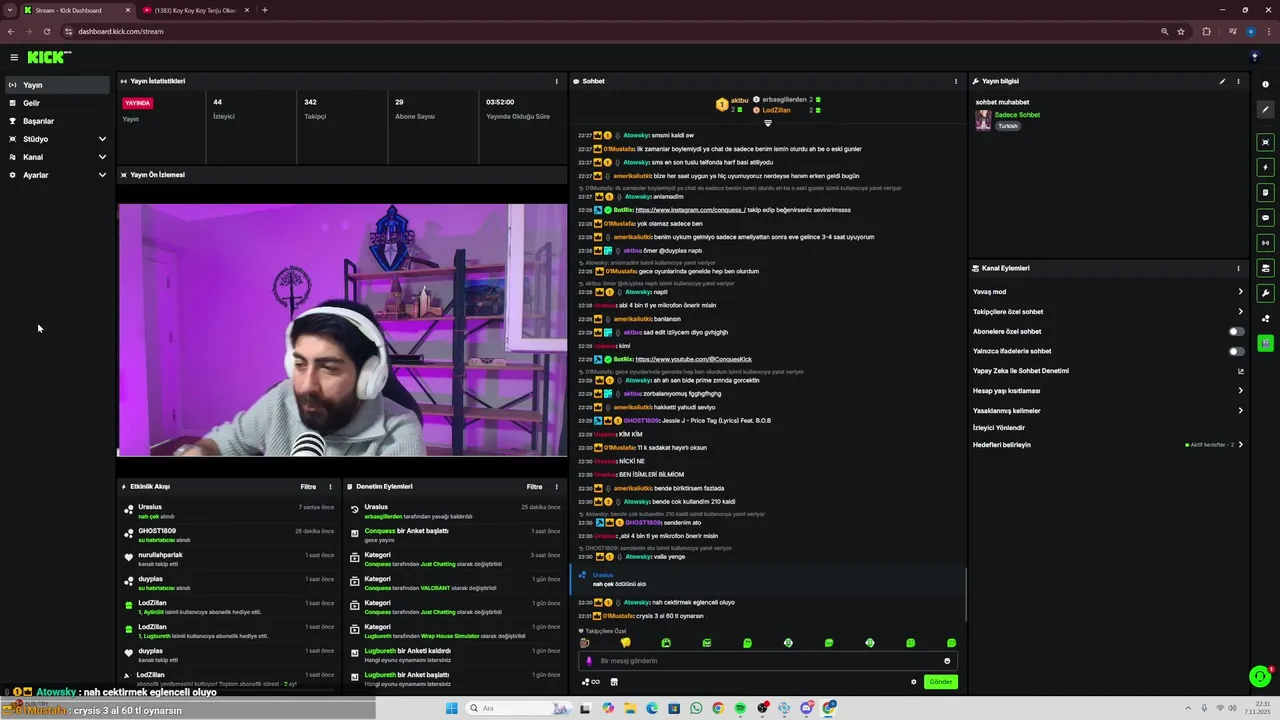
Task: Open Filtre in Etkinlik Akışı panel
Action: [308, 487]
